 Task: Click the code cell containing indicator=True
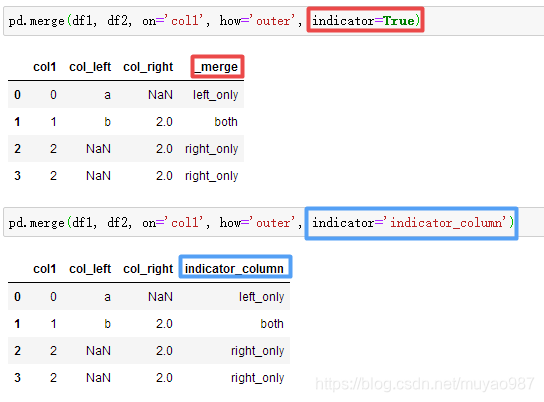tap(273, 21)
